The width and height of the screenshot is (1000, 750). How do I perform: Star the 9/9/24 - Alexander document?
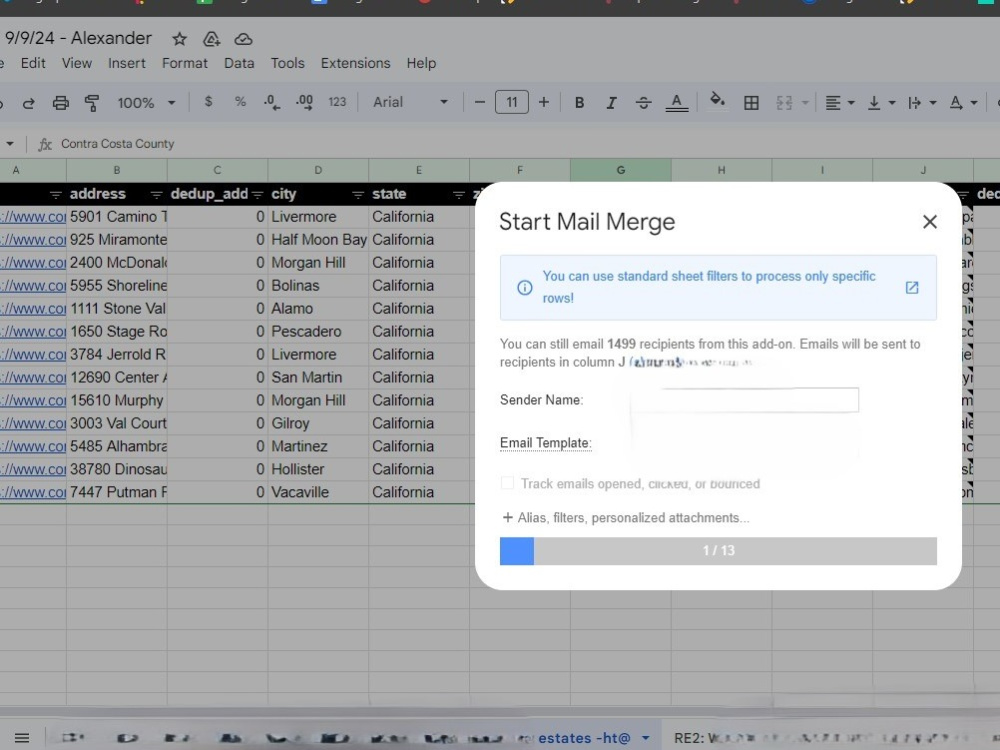pyautogui.click(x=179, y=40)
